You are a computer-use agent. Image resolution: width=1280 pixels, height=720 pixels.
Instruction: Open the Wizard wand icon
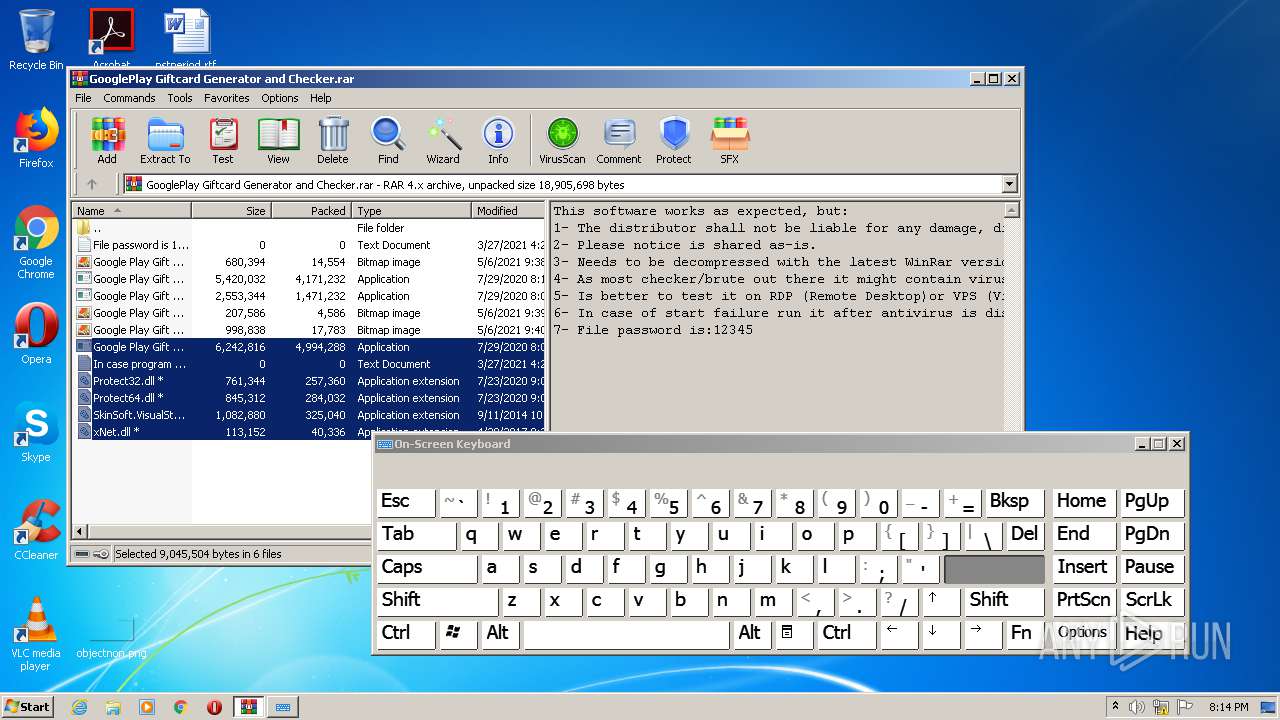[x=443, y=140]
